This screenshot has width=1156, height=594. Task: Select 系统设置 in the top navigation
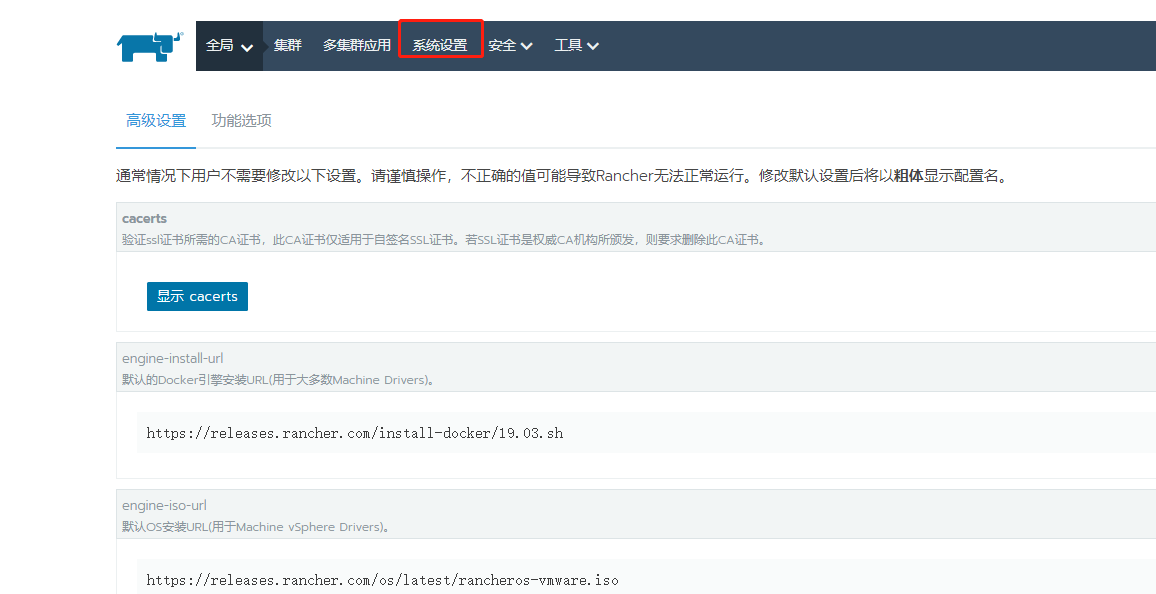pyautogui.click(x=440, y=46)
